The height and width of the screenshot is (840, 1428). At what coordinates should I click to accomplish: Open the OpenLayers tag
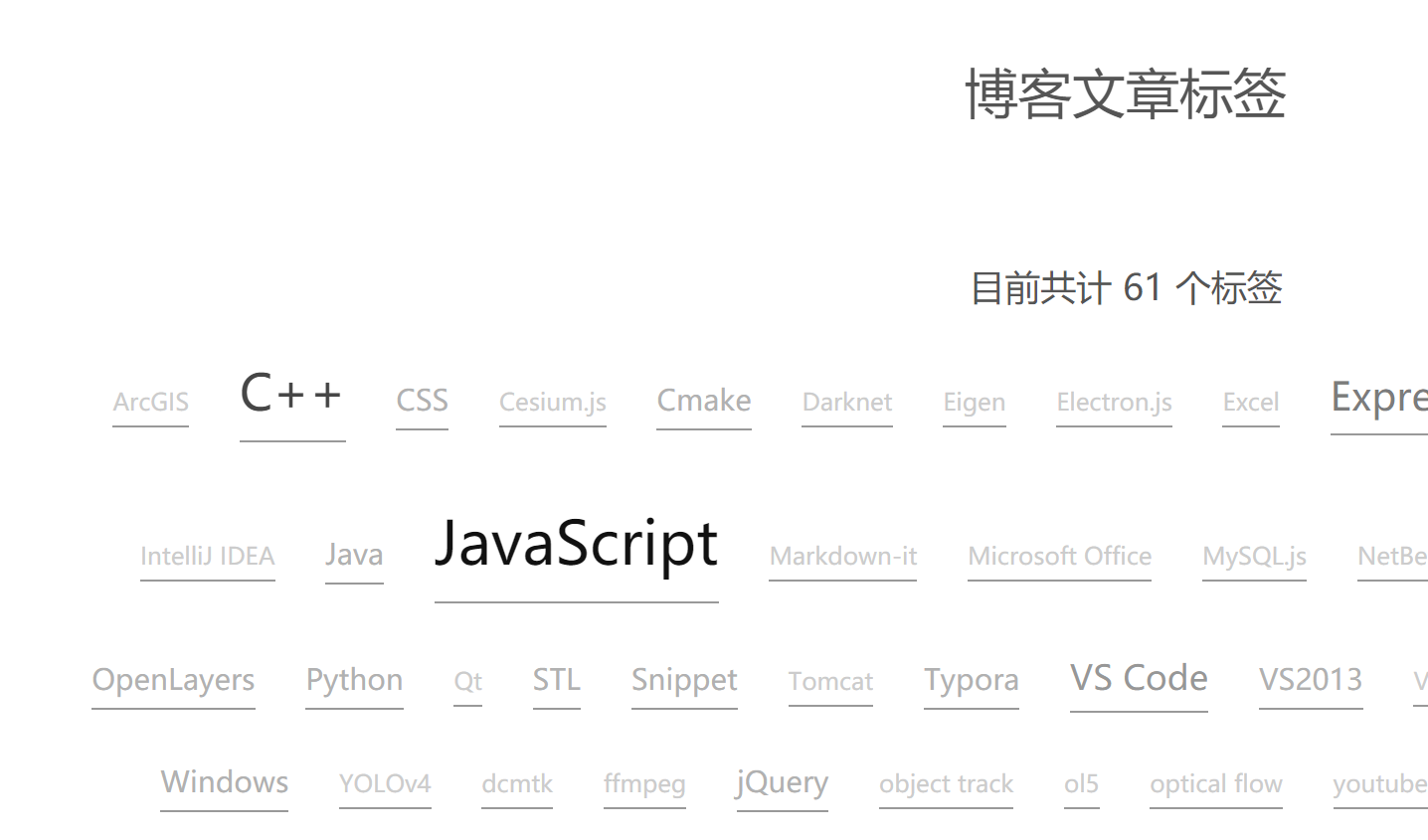coord(173,680)
